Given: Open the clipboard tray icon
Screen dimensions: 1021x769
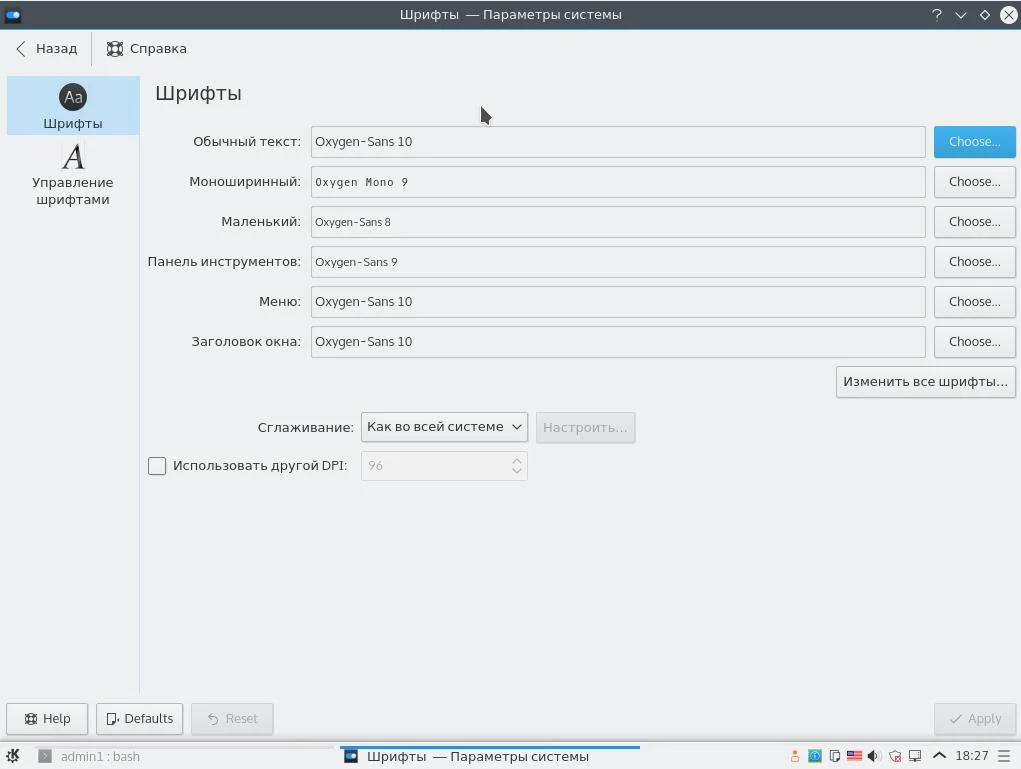Looking at the screenshot, I should click(x=834, y=756).
